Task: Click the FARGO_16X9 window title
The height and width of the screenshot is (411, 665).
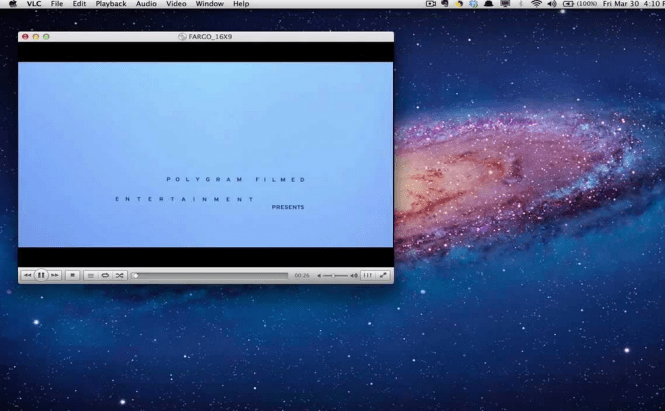Action: click(210, 36)
